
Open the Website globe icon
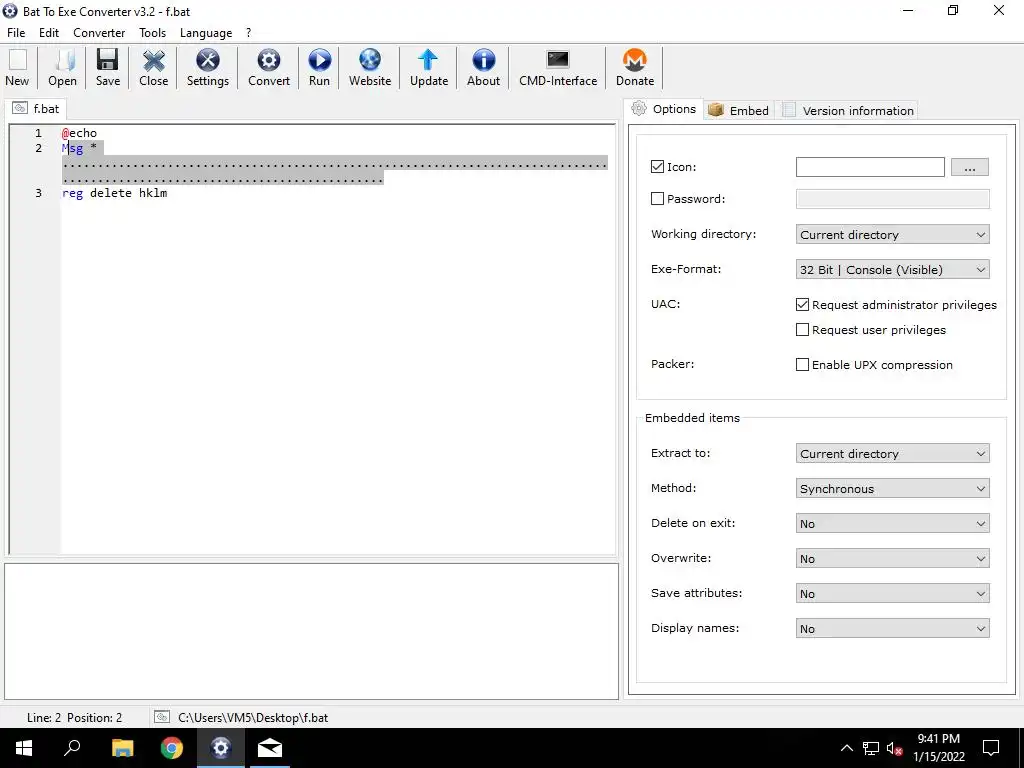(370, 60)
